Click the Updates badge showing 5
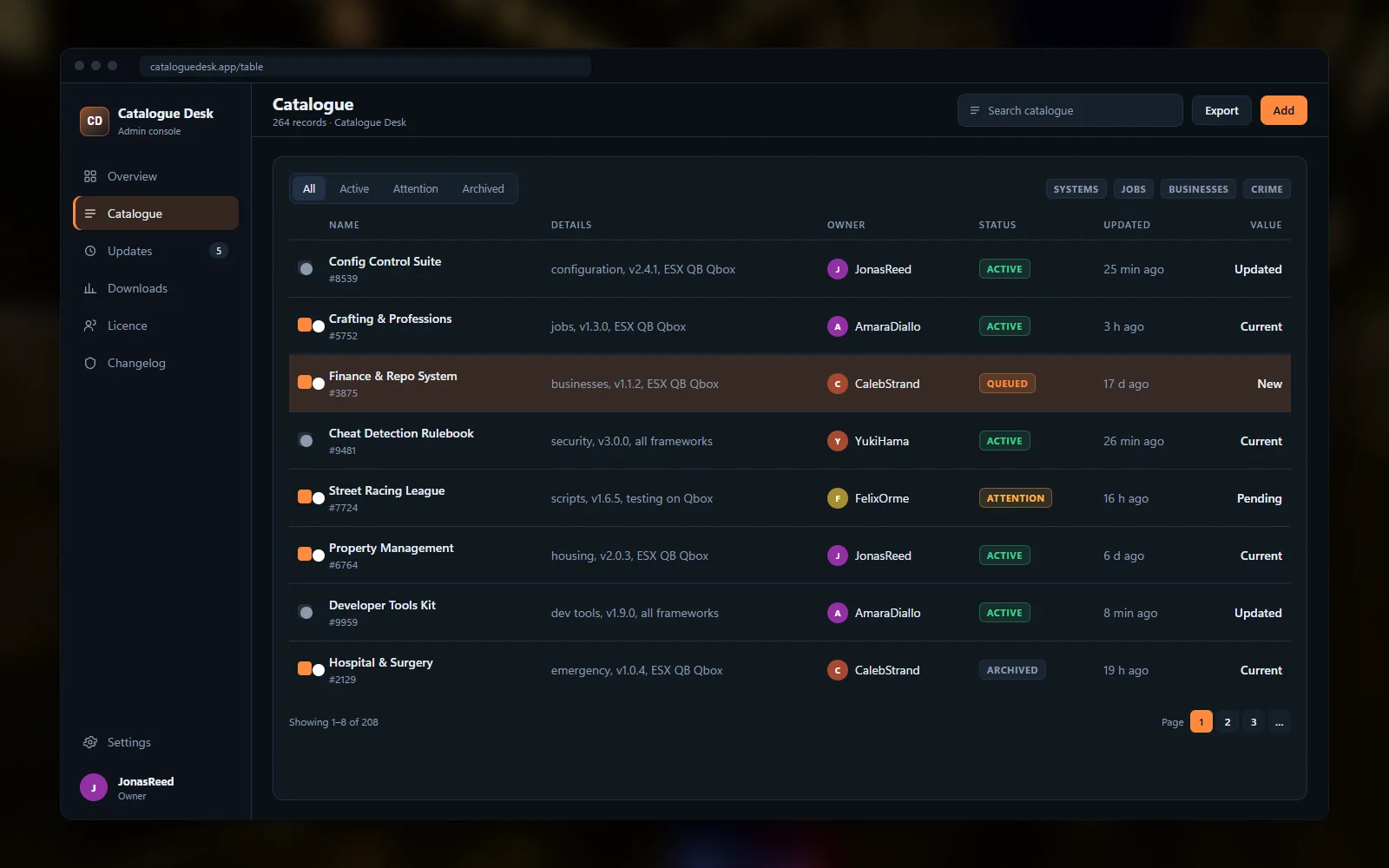The height and width of the screenshot is (868, 1389). [x=219, y=251]
